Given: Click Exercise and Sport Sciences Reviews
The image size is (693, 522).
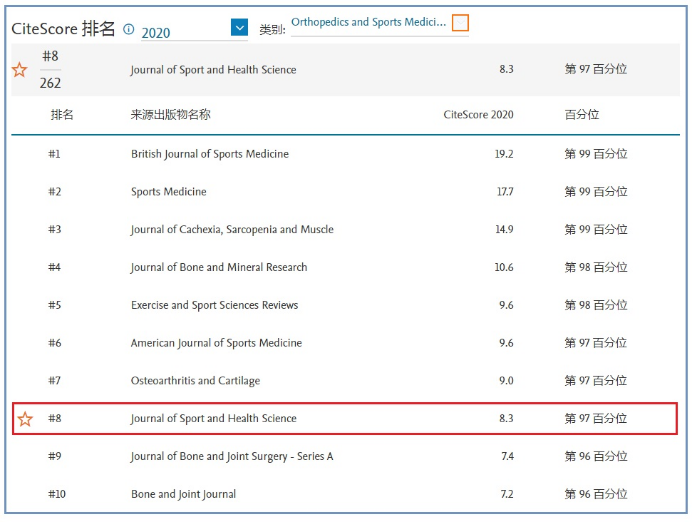Looking at the screenshot, I should 214,305.
